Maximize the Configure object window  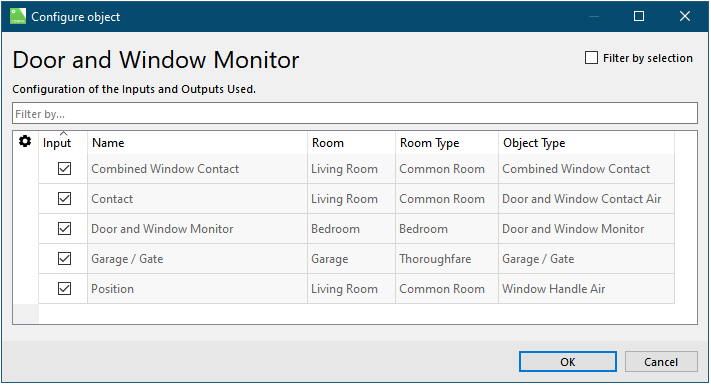pos(639,16)
